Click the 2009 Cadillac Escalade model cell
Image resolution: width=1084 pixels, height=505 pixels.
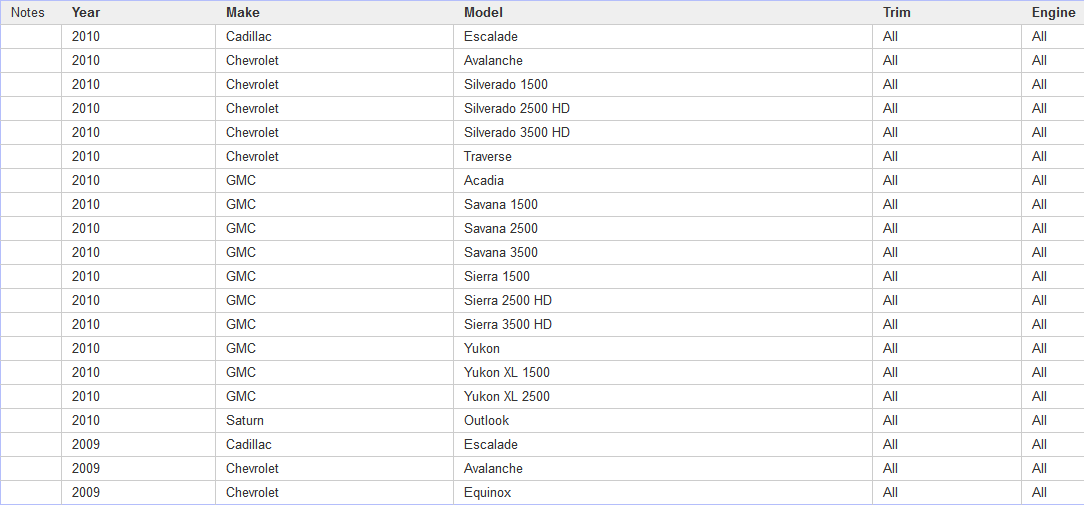(x=663, y=444)
